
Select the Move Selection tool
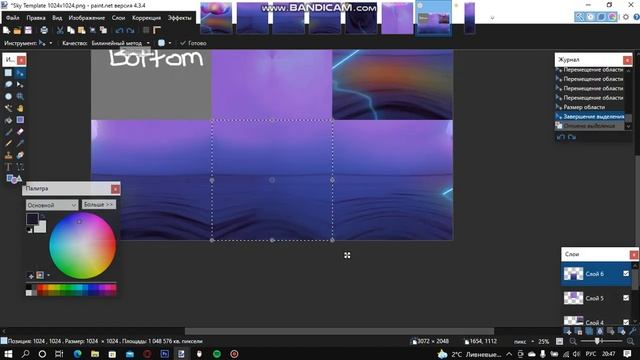click(20, 84)
